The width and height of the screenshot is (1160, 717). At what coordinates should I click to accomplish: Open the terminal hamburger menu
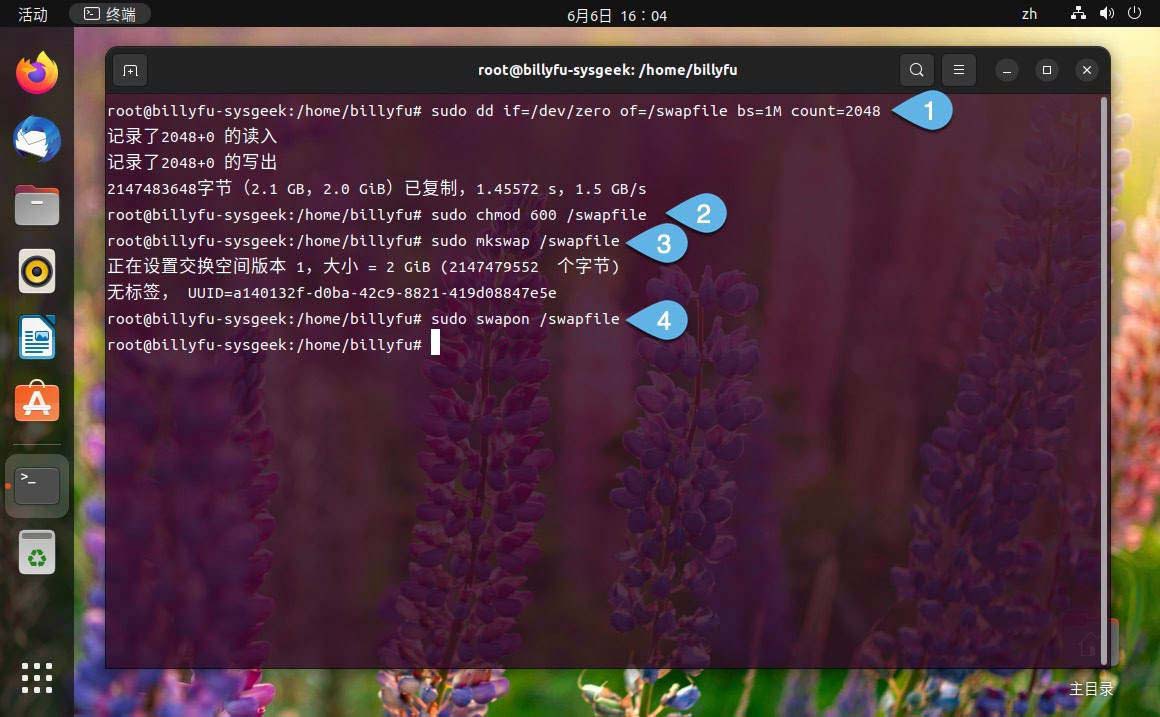pos(958,70)
